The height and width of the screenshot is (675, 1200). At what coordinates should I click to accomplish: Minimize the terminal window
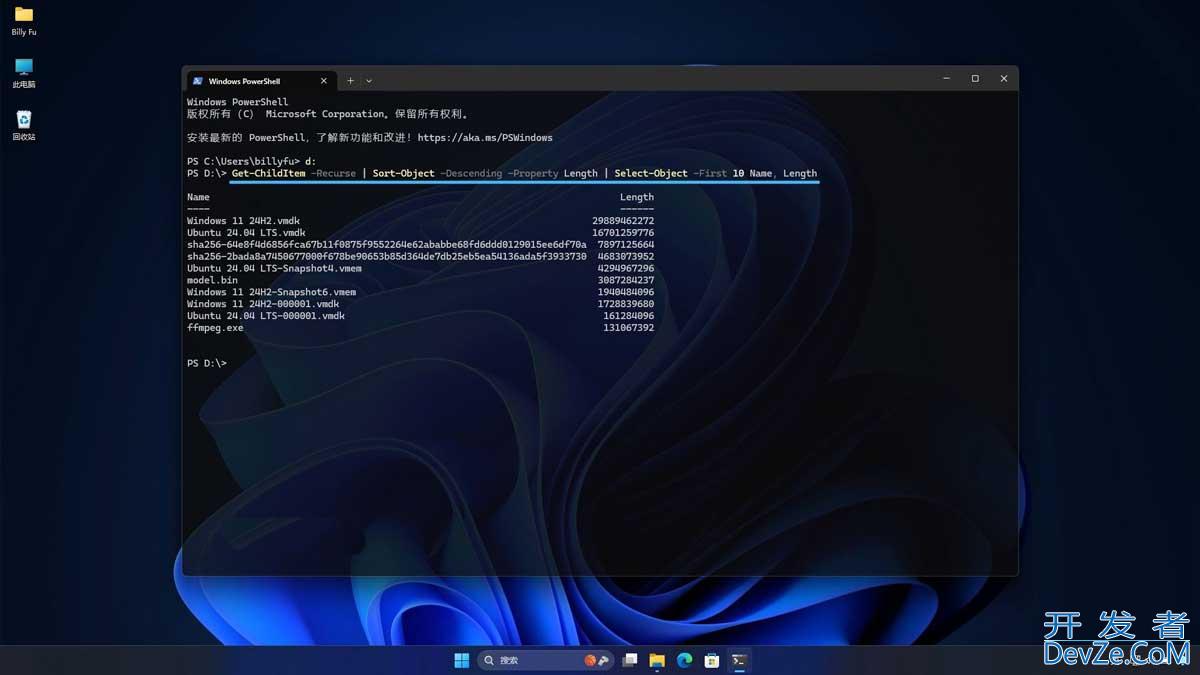coord(946,78)
